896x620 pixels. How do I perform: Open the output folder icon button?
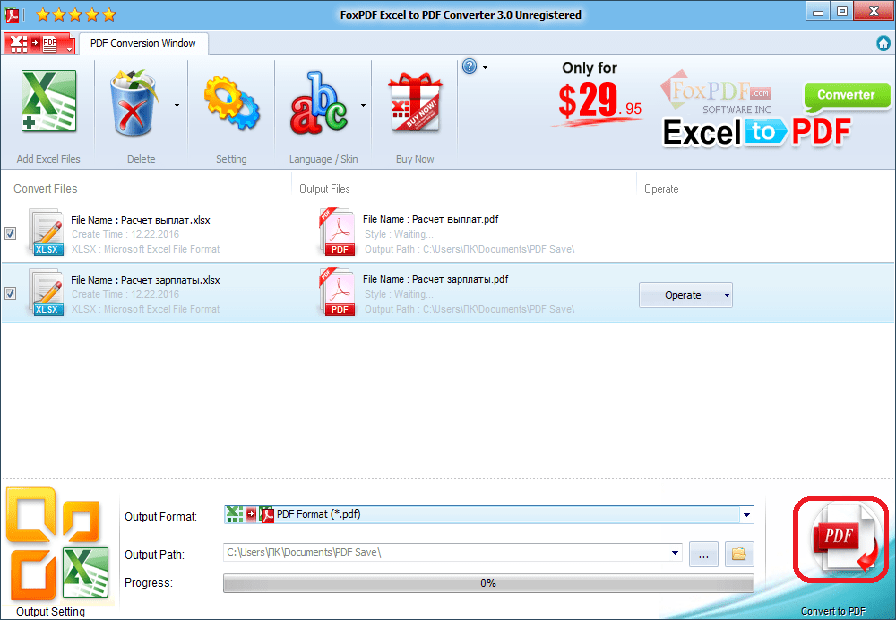739,553
